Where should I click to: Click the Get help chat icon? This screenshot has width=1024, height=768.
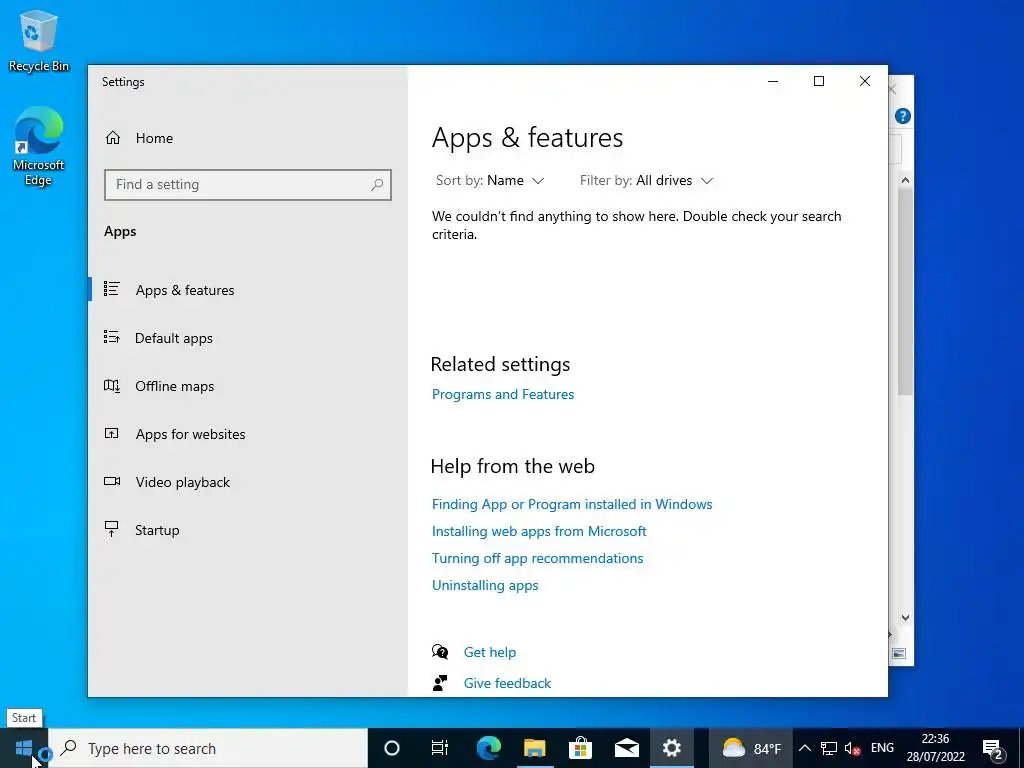440,652
